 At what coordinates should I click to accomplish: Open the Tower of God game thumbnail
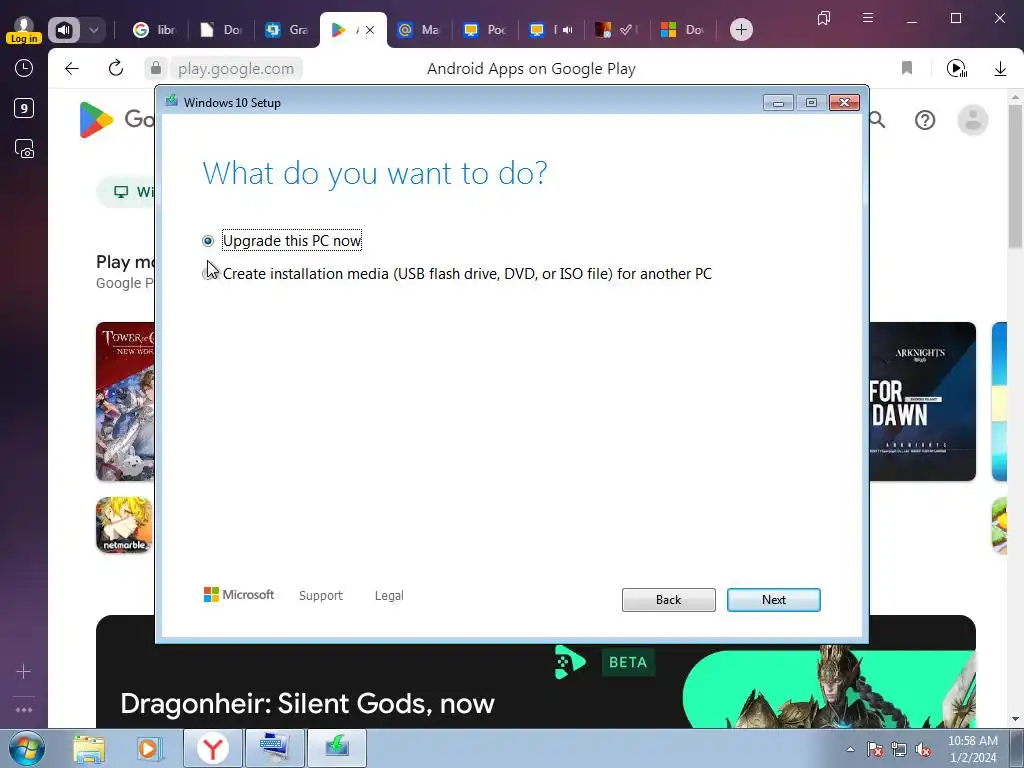tap(125, 402)
